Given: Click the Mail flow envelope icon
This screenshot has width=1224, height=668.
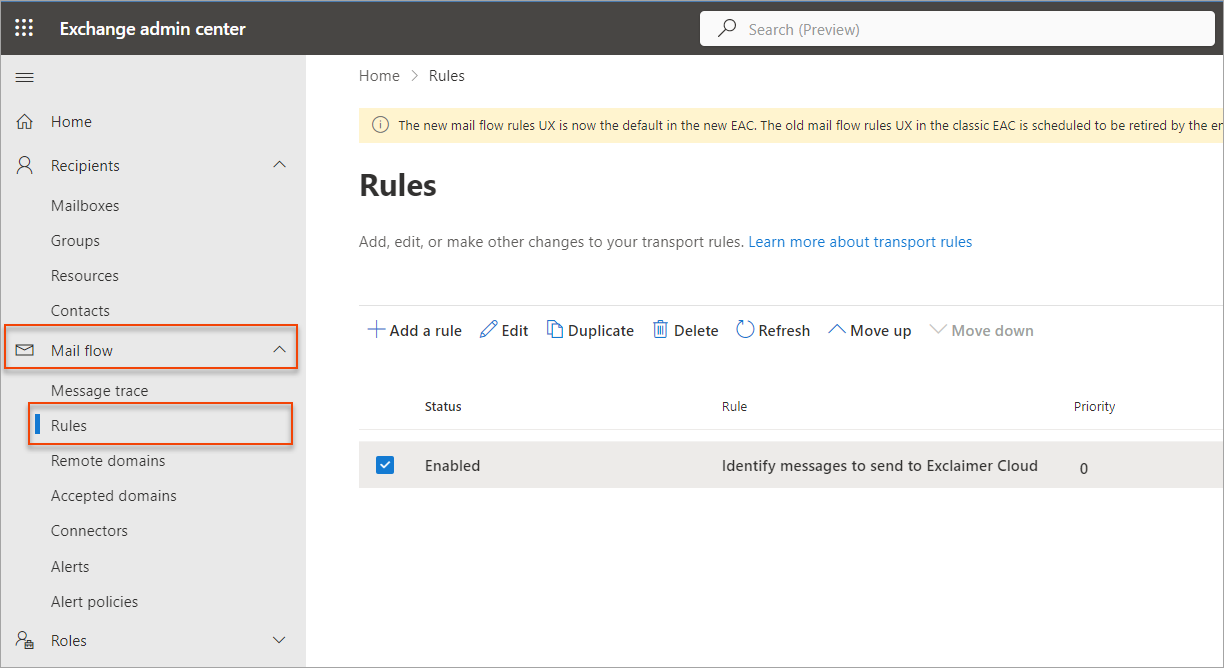Looking at the screenshot, I should 25,351.
